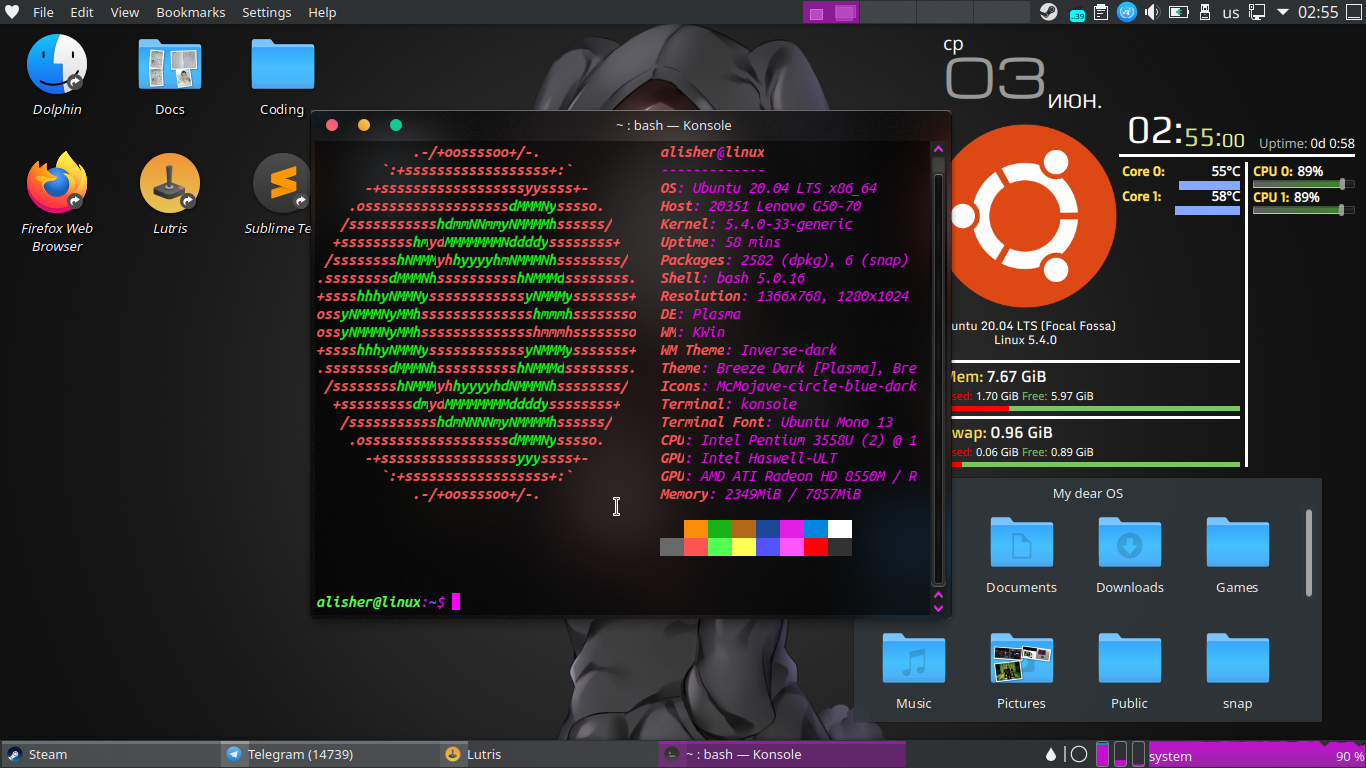
Task: Open the Settings menu
Action: 267,12
